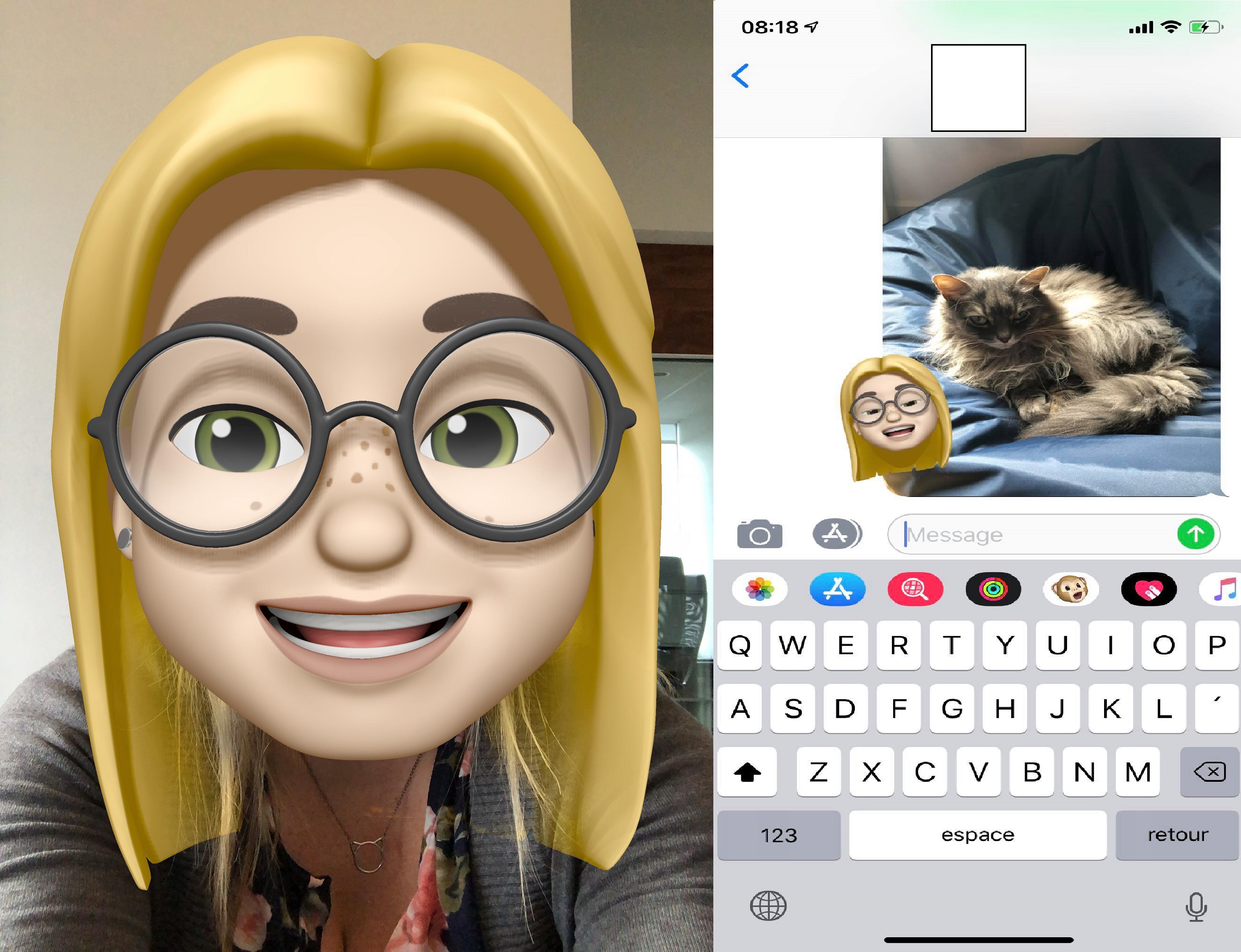Viewport: 1241px width, 952px height.
Task: Tap the F key
Action: 898,708
